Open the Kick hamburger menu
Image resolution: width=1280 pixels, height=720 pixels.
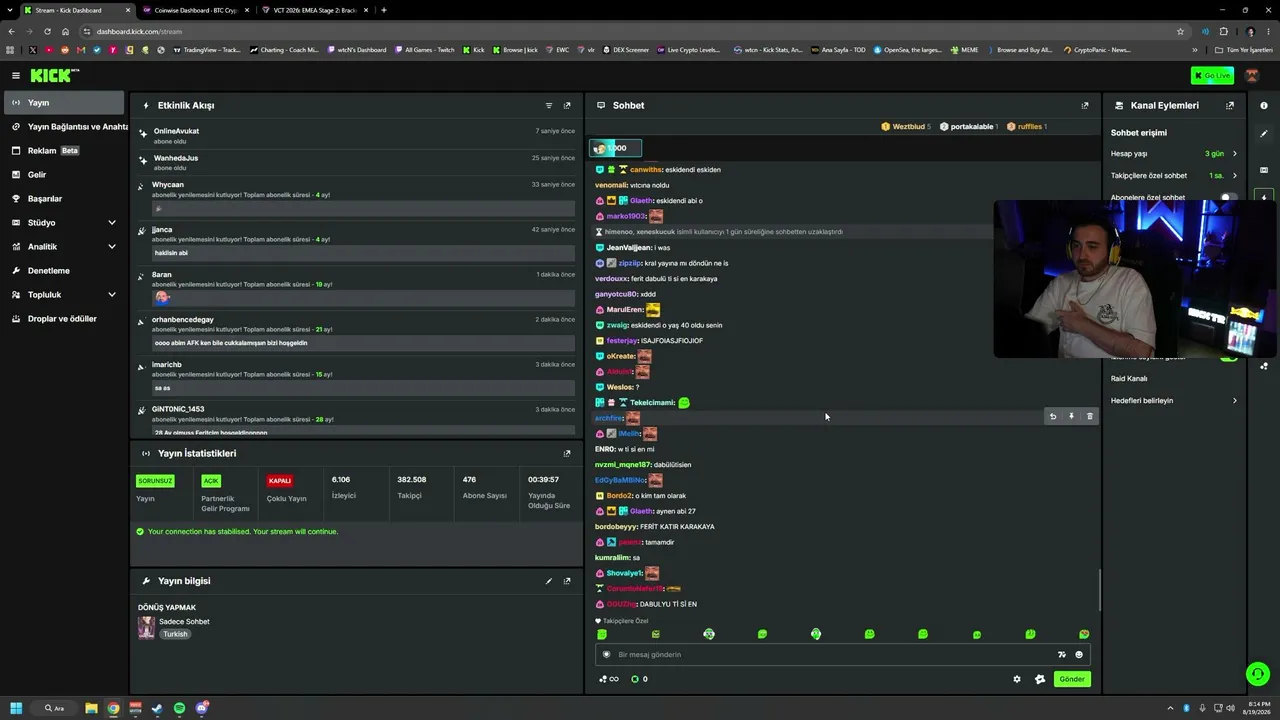coord(16,75)
